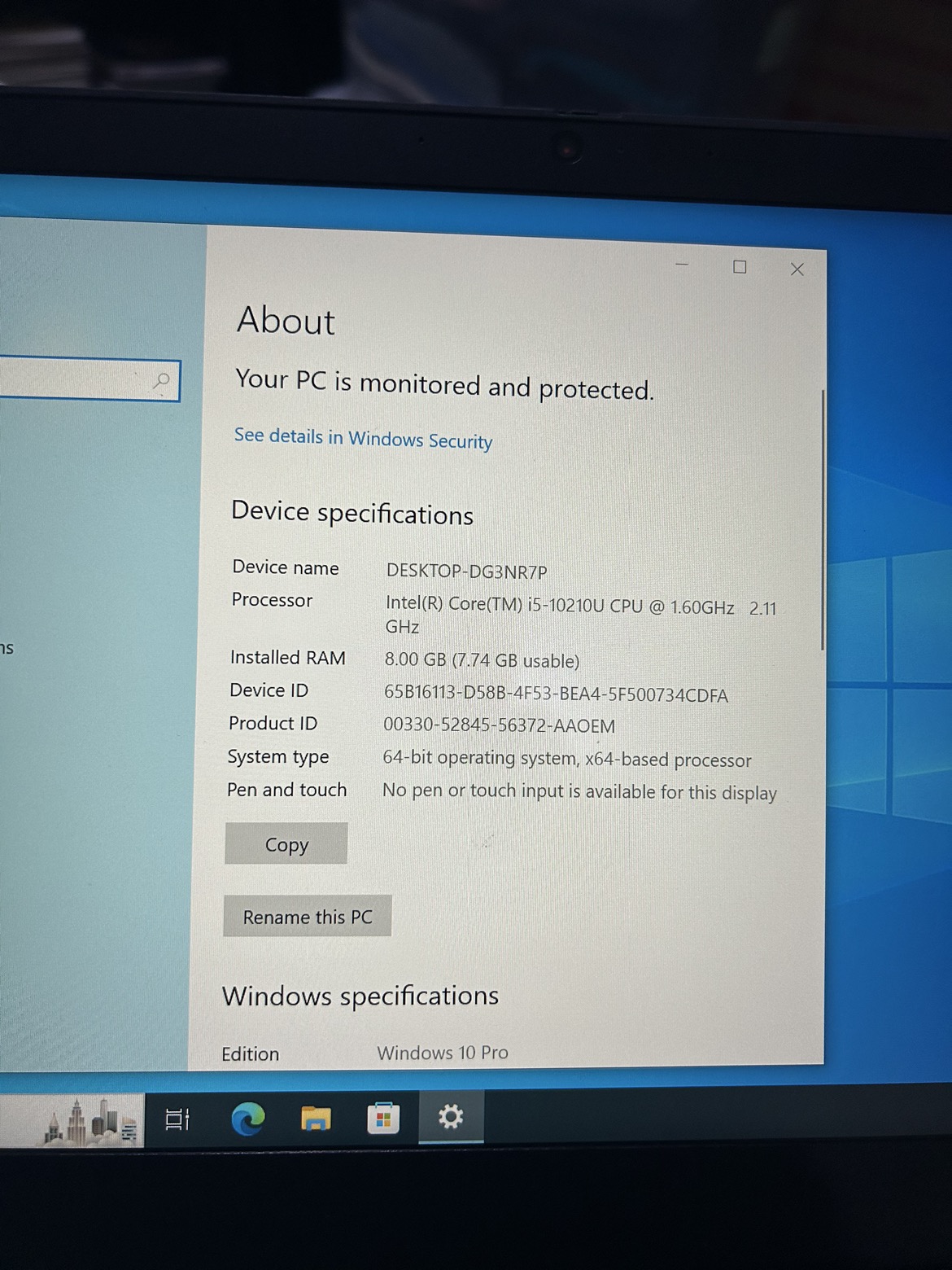Screen dimensions: 952x1270
Task: Click the Product ID value 00330-52845-56372-AAOEM
Action: tap(499, 725)
